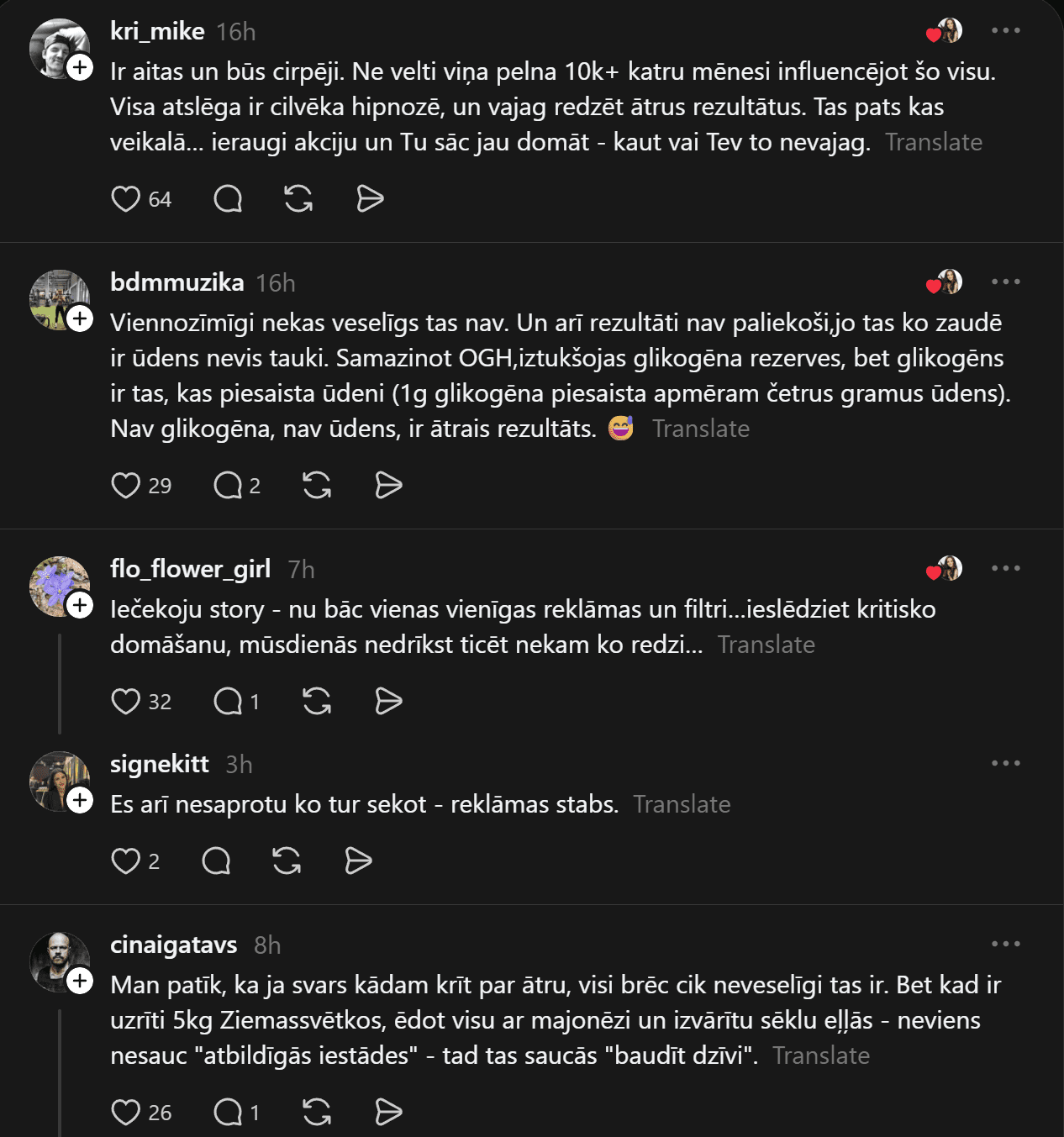Toggle like on flo_flower_girl's comment

click(x=126, y=701)
